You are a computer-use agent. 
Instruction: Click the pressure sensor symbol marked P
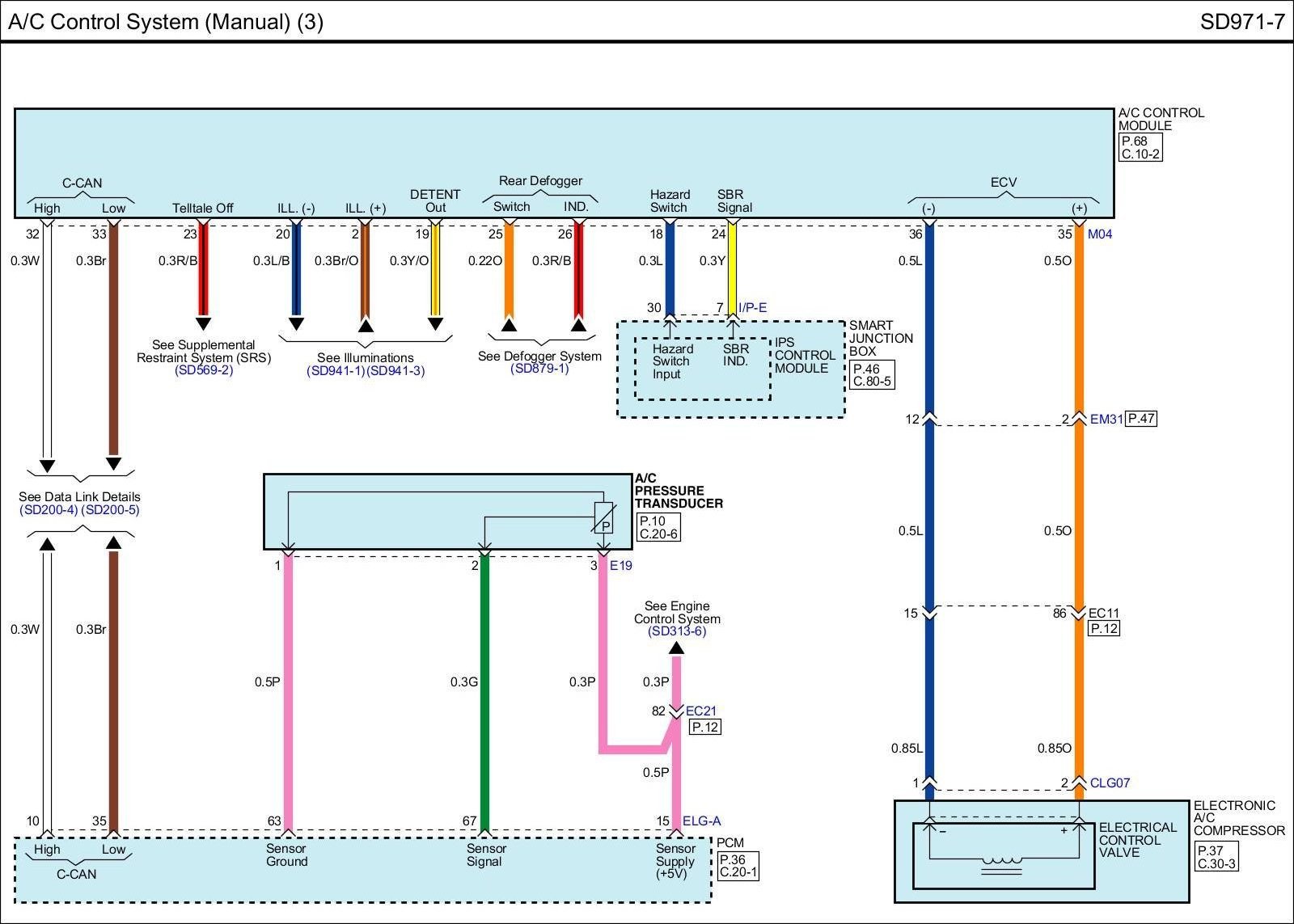pos(604,518)
